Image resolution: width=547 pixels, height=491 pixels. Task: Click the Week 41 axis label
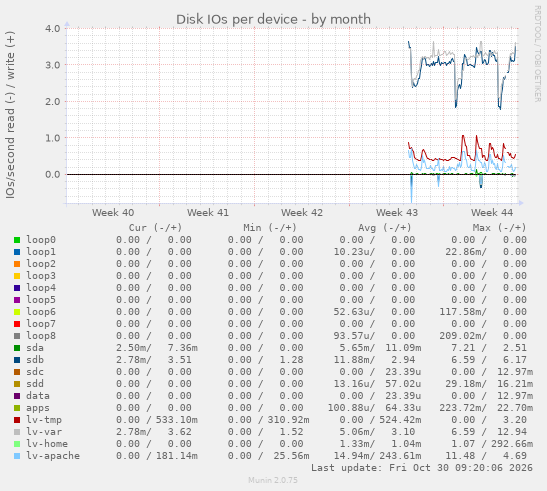click(208, 213)
